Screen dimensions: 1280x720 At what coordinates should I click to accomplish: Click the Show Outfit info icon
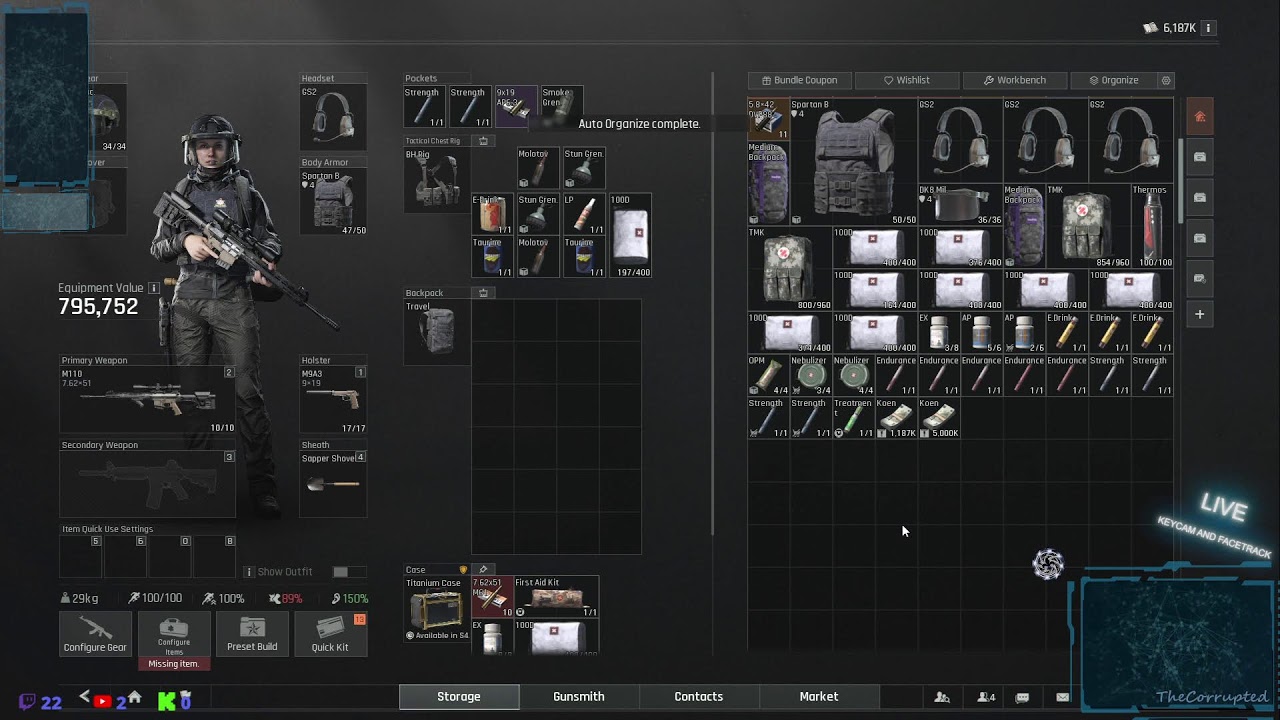[x=249, y=572]
